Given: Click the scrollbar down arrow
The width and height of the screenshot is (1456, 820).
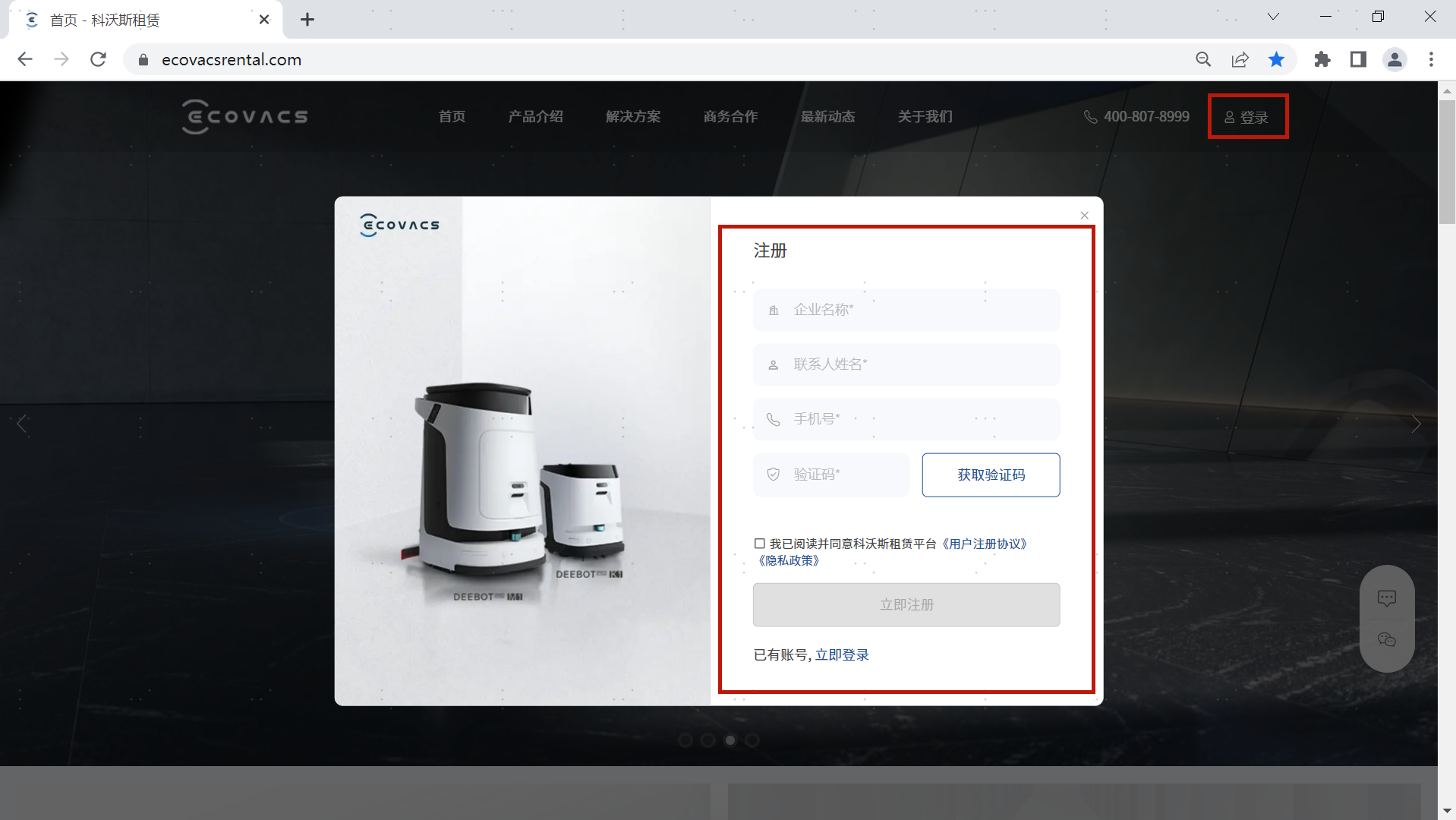Looking at the screenshot, I should coord(1446,810).
